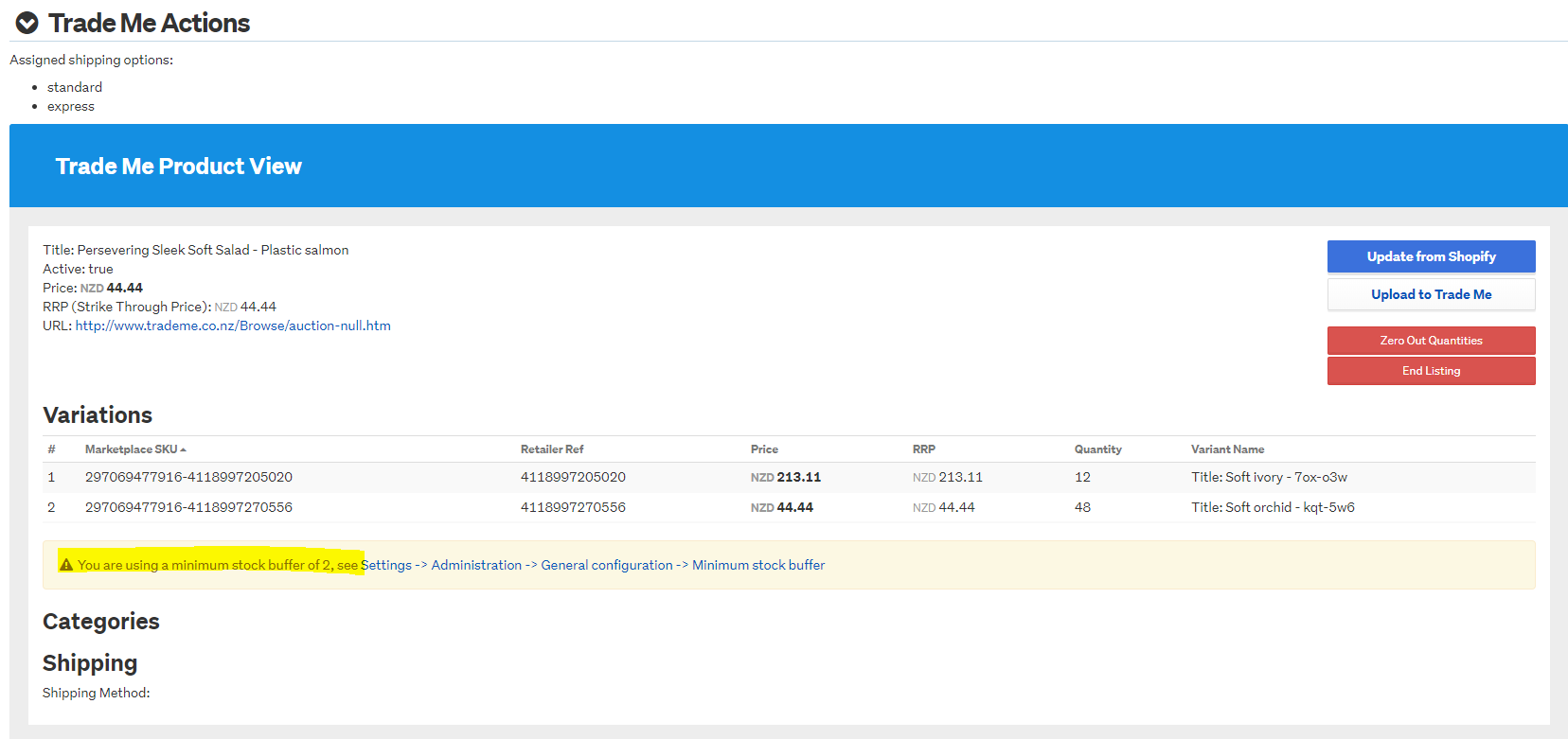Click Upload to Trade Me button

pyautogui.click(x=1431, y=294)
